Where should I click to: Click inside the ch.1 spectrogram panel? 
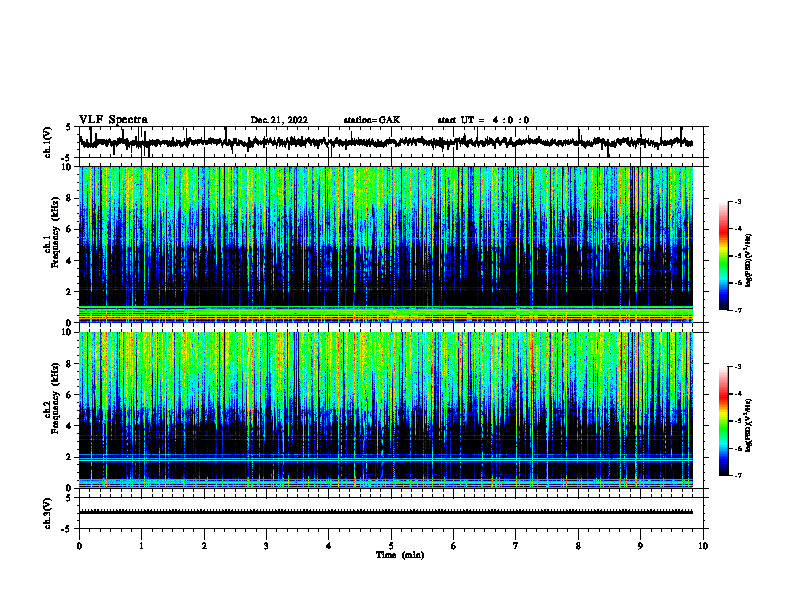386,244
